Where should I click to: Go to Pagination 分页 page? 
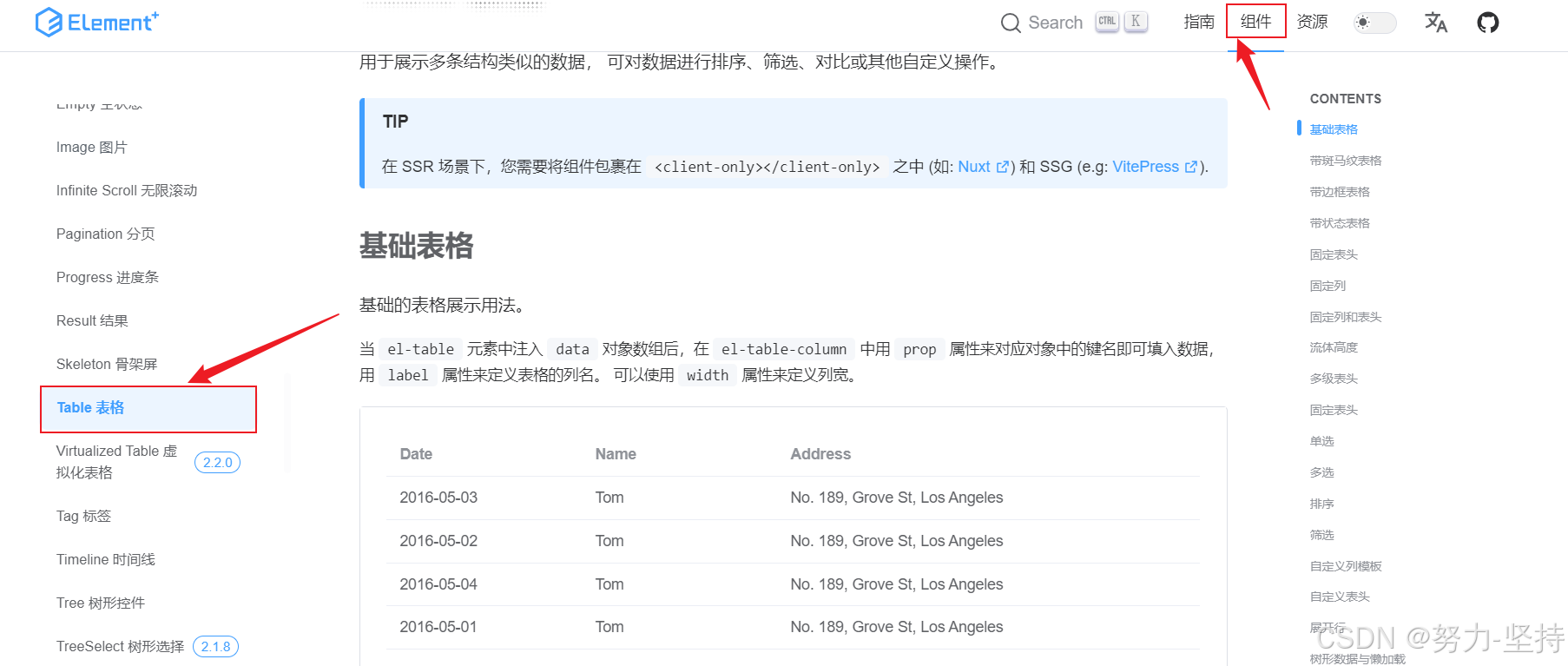pos(106,234)
